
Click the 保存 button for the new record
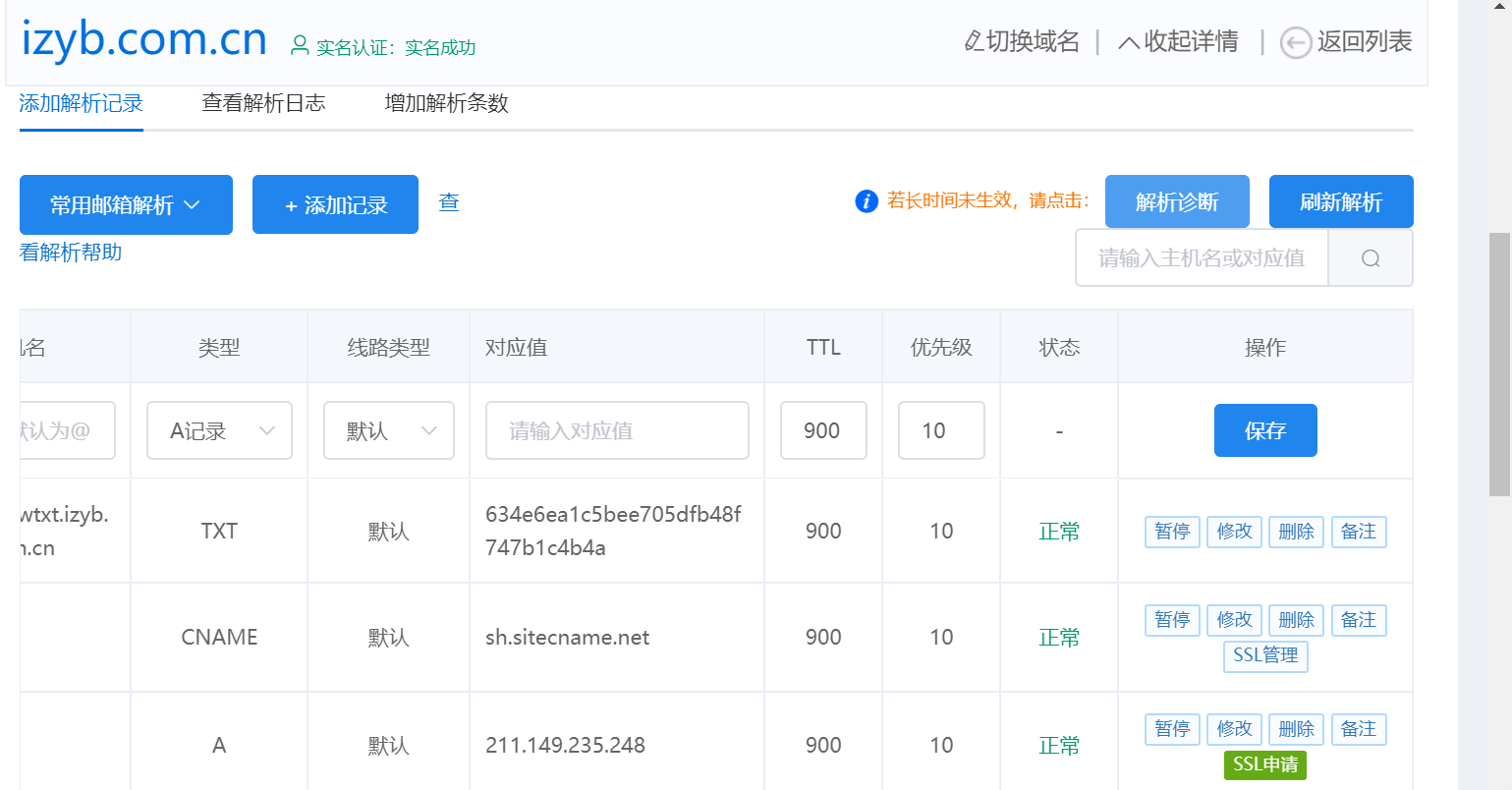[1265, 430]
